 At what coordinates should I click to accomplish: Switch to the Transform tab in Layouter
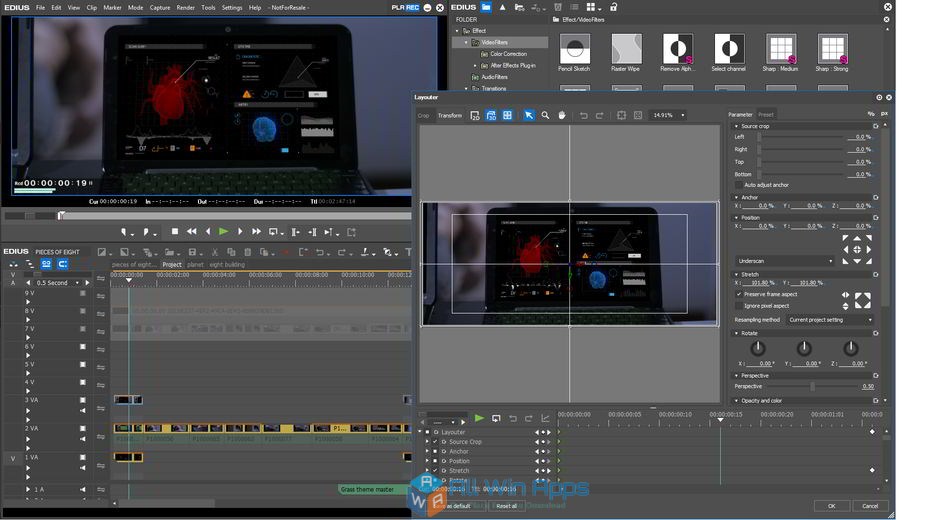450,116
